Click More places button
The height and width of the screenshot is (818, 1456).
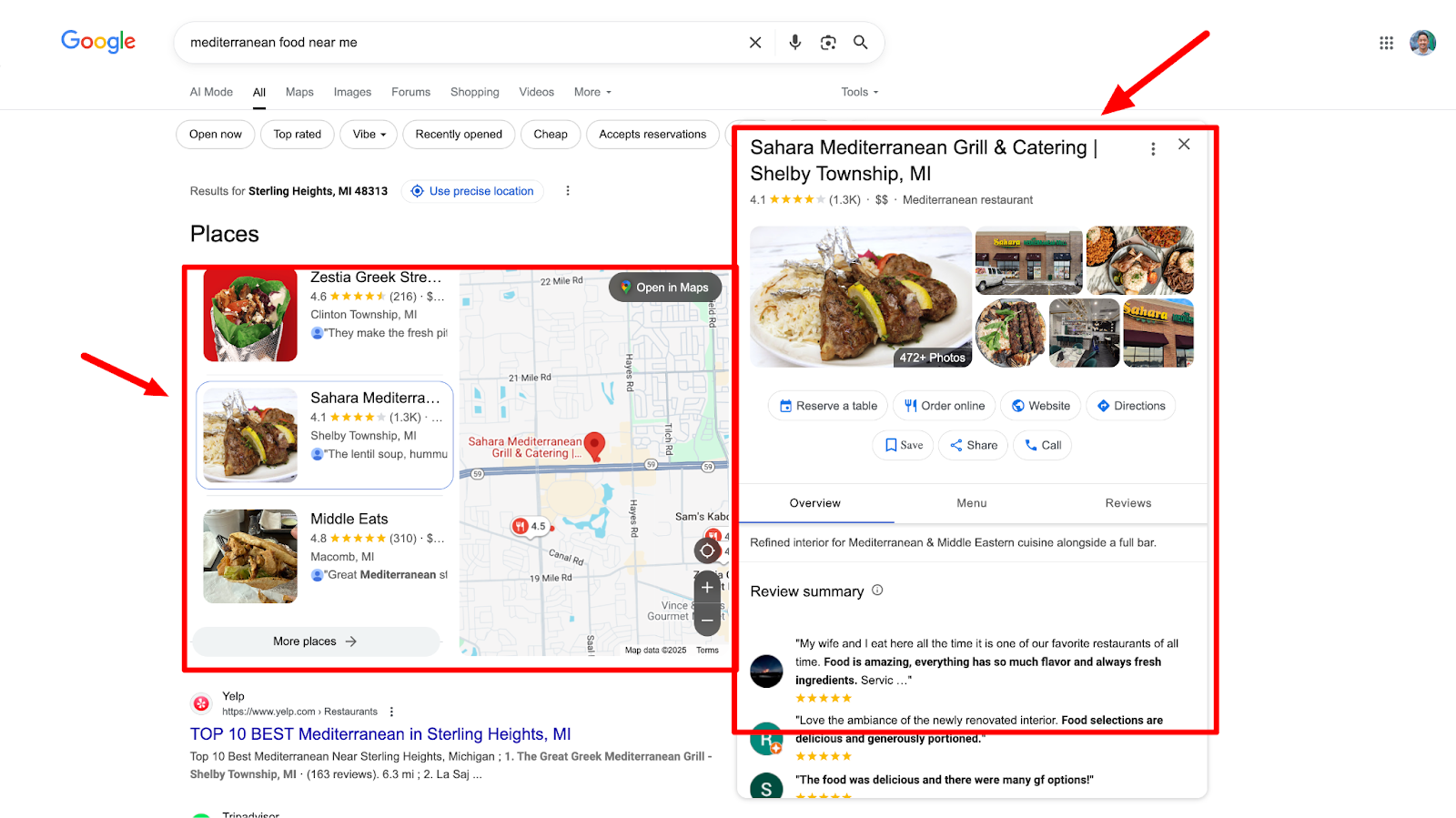316,641
